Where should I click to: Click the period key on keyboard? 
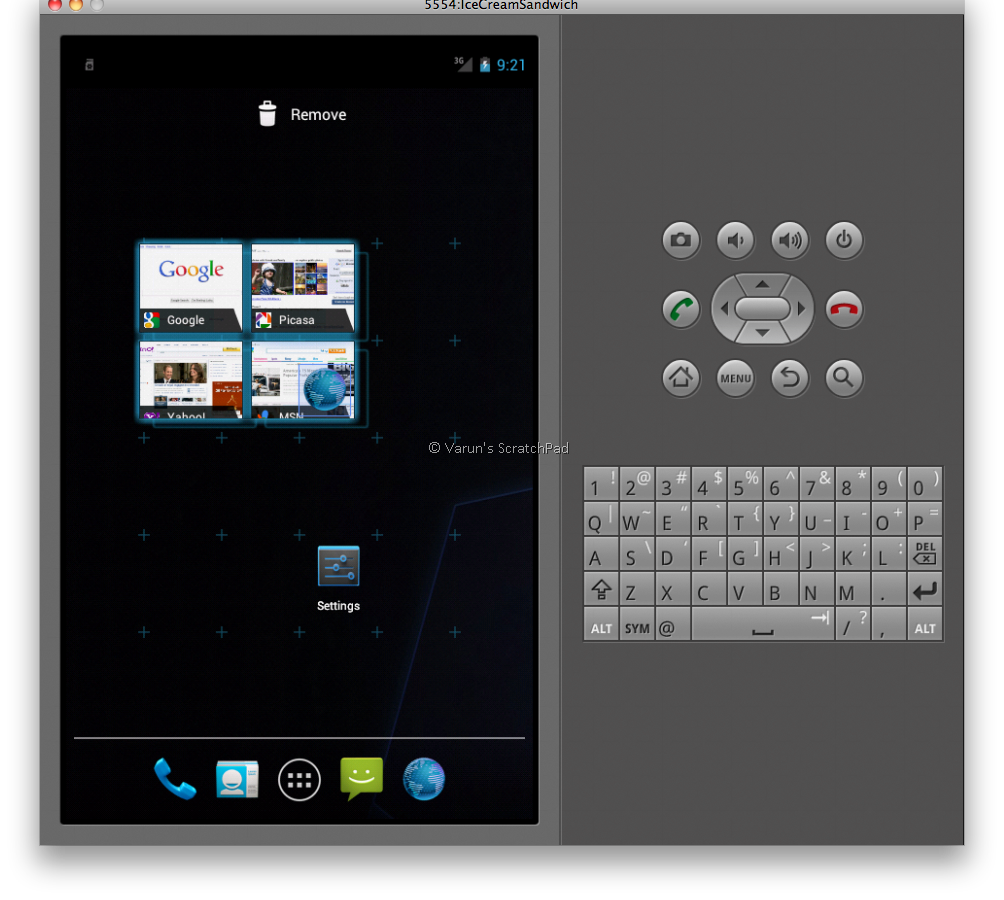point(889,589)
